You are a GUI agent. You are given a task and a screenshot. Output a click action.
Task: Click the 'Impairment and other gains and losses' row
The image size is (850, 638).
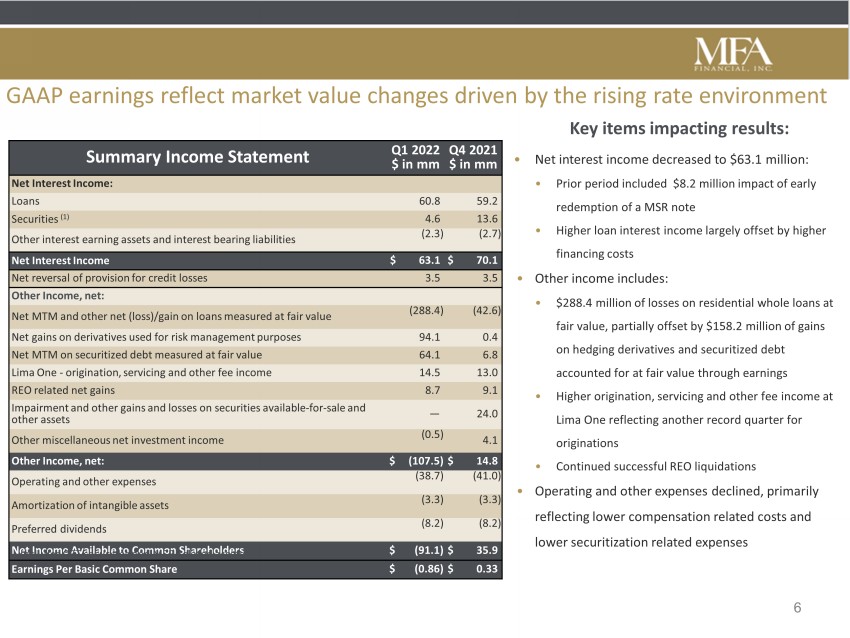189,414
